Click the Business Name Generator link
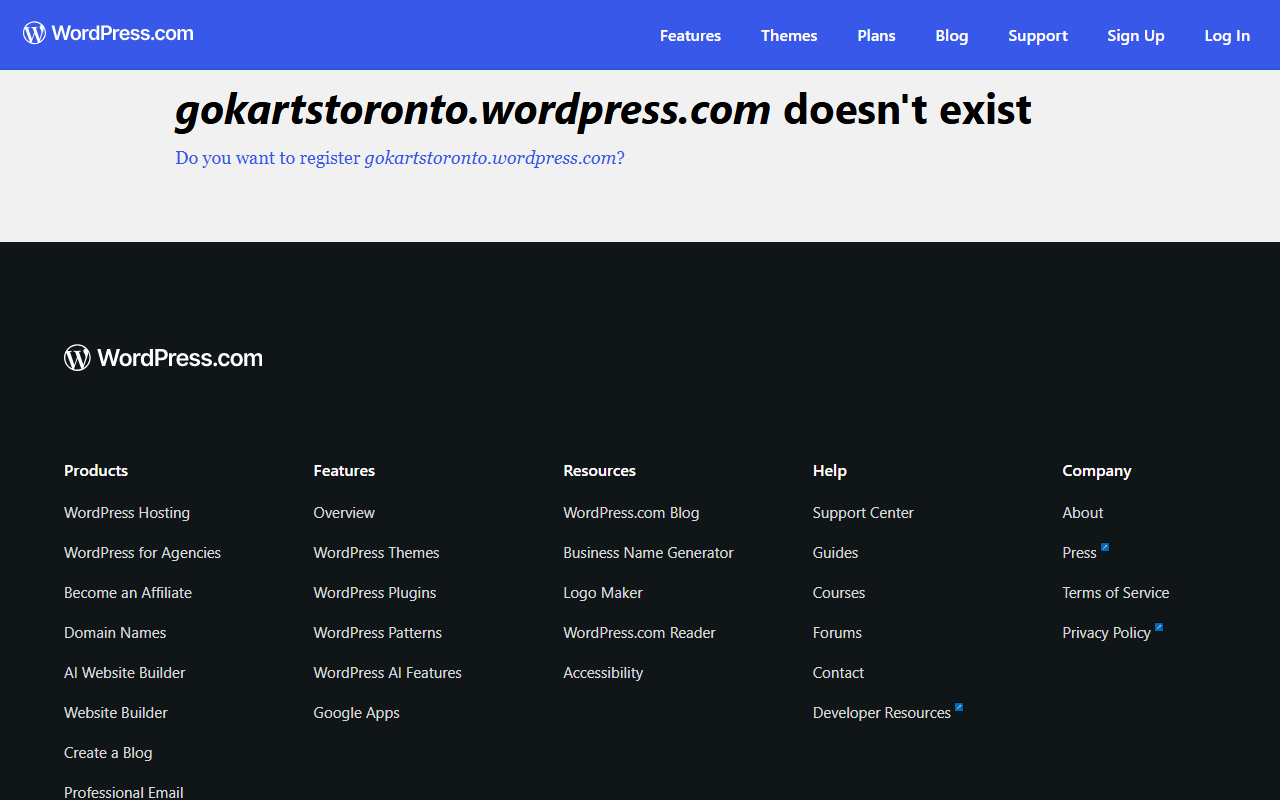Screen dimensions: 1280x800 [648, 553]
